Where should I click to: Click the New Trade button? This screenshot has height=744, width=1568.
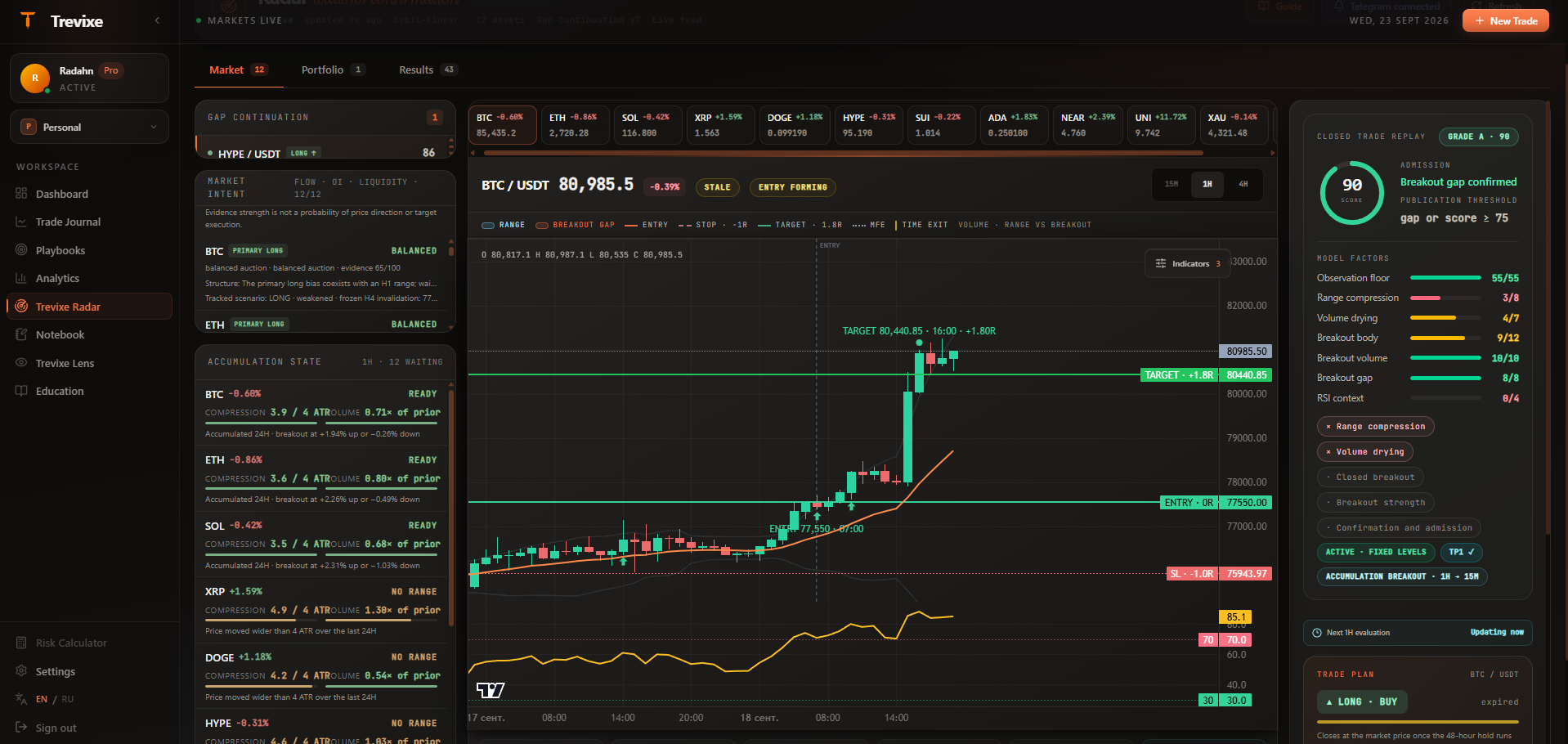1506,20
